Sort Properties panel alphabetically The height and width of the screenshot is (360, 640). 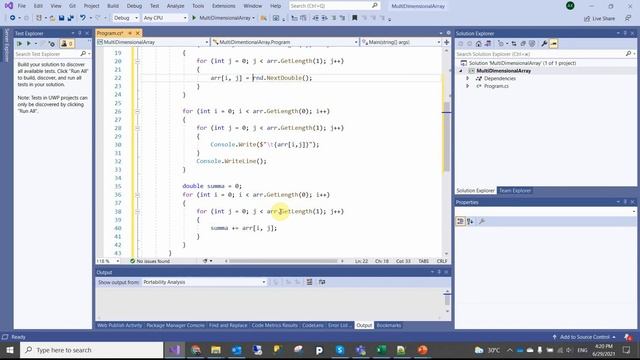pyautogui.click(x=470, y=221)
